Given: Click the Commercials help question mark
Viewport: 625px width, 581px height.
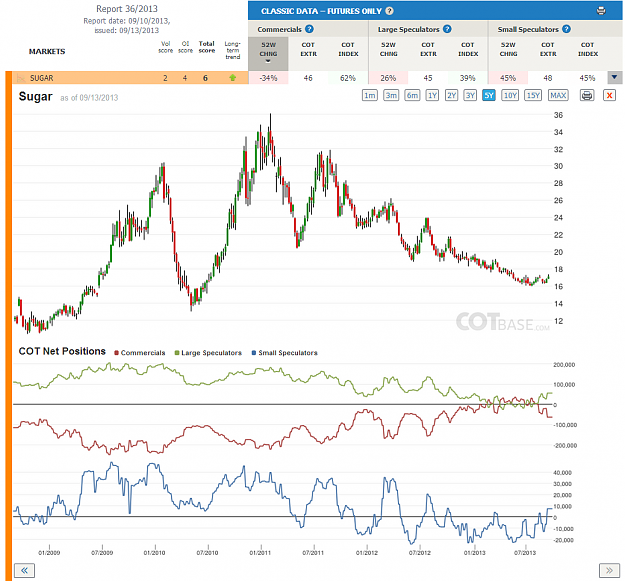Looking at the screenshot, I should coord(309,29).
